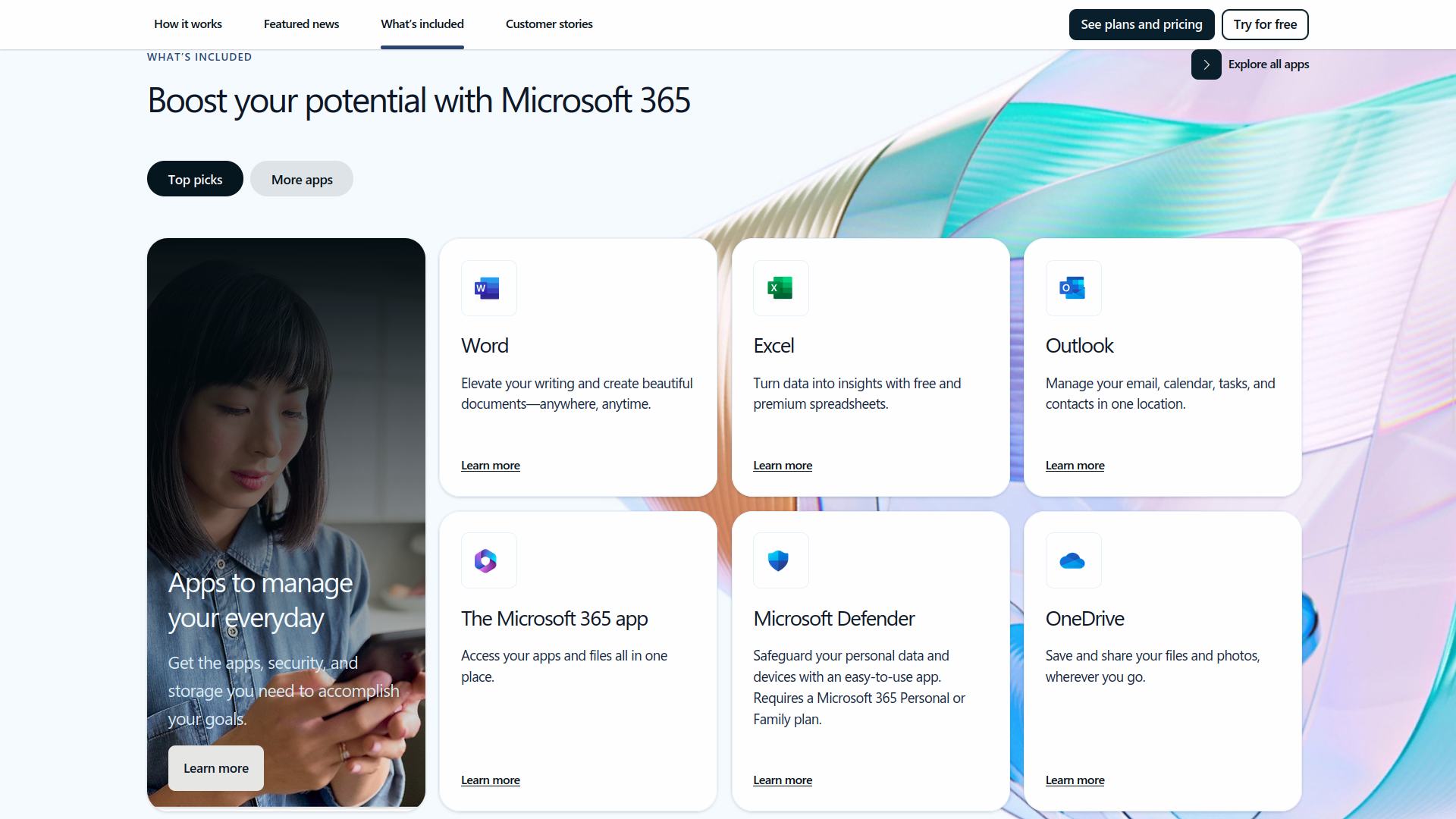Click the OneDrive cloud icon
1456x819 pixels.
tap(1073, 560)
